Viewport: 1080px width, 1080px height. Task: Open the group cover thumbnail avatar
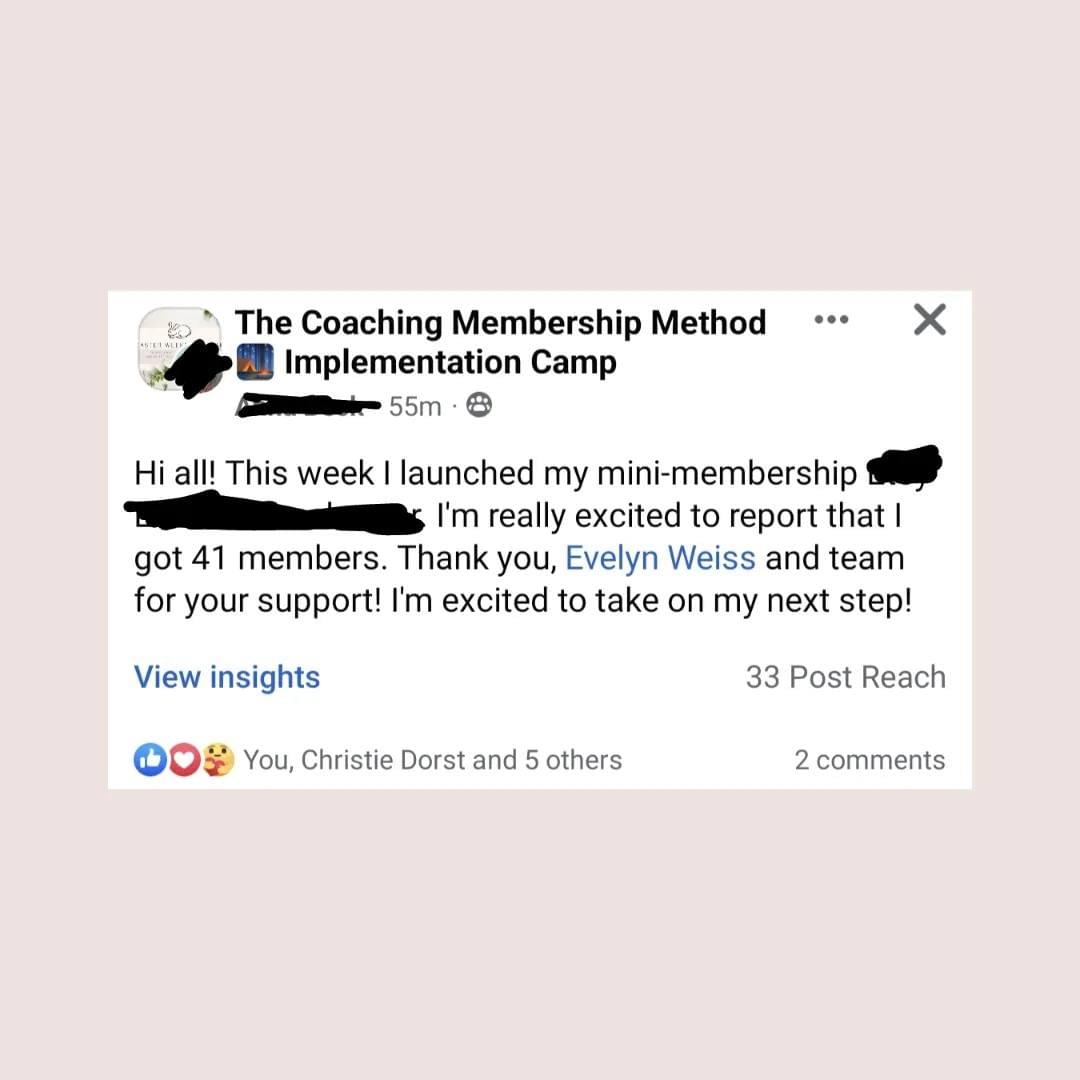point(179,349)
